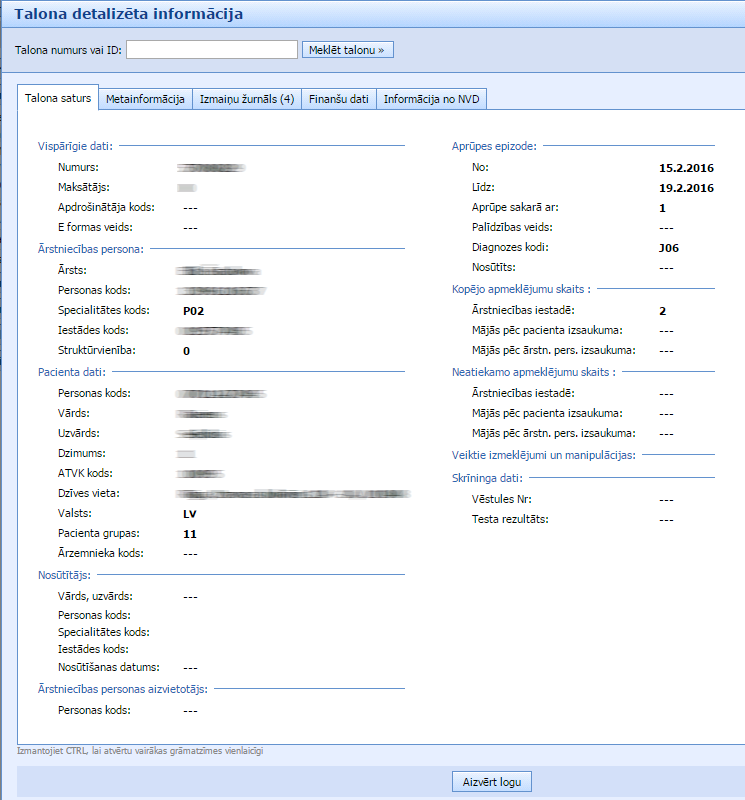Click the Valsts value LV
The height and width of the screenshot is (800, 745).
(190, 513)
